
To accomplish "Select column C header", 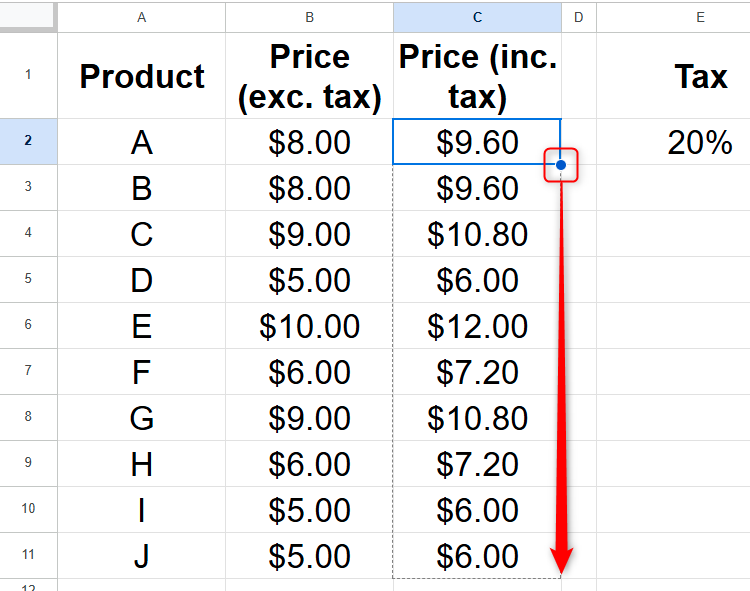I will [x=477, y=17].
